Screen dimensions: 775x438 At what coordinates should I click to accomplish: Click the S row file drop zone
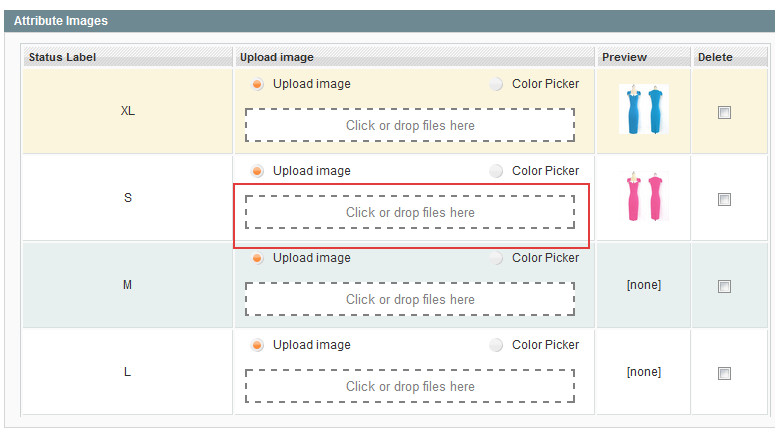[x=410, y=212]
